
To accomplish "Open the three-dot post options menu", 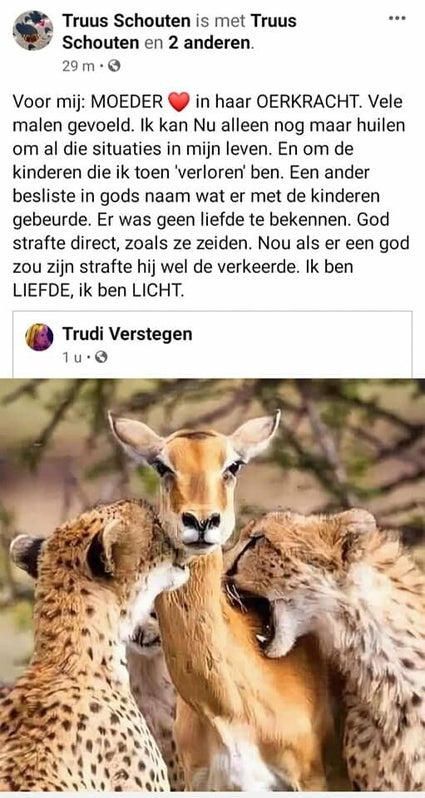I will pos(397,18).
